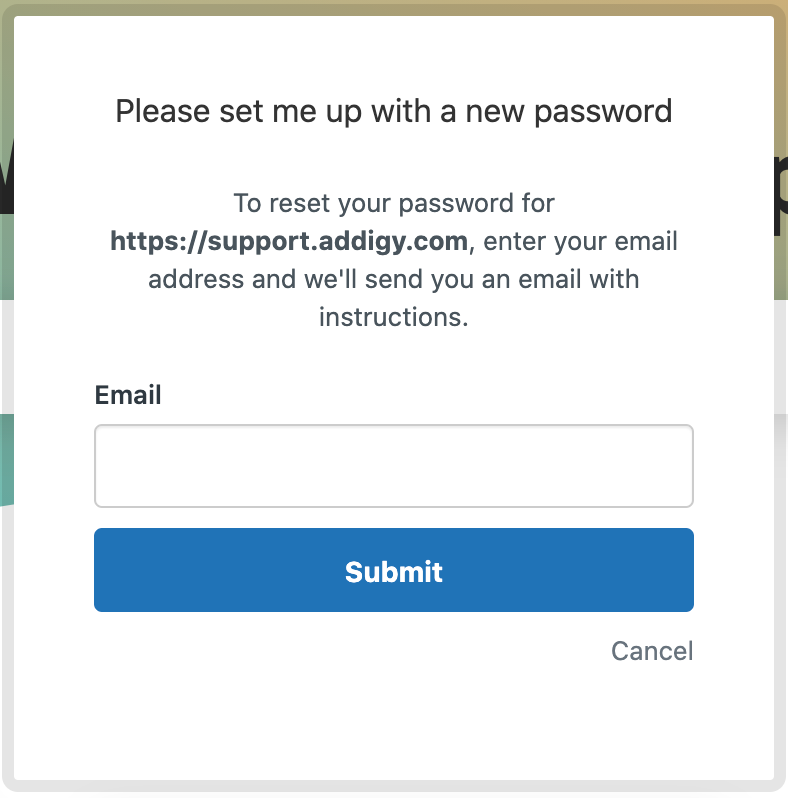The image size is (788, 798).
Task: Click the Email field label
Action: [x=128, y=395]
